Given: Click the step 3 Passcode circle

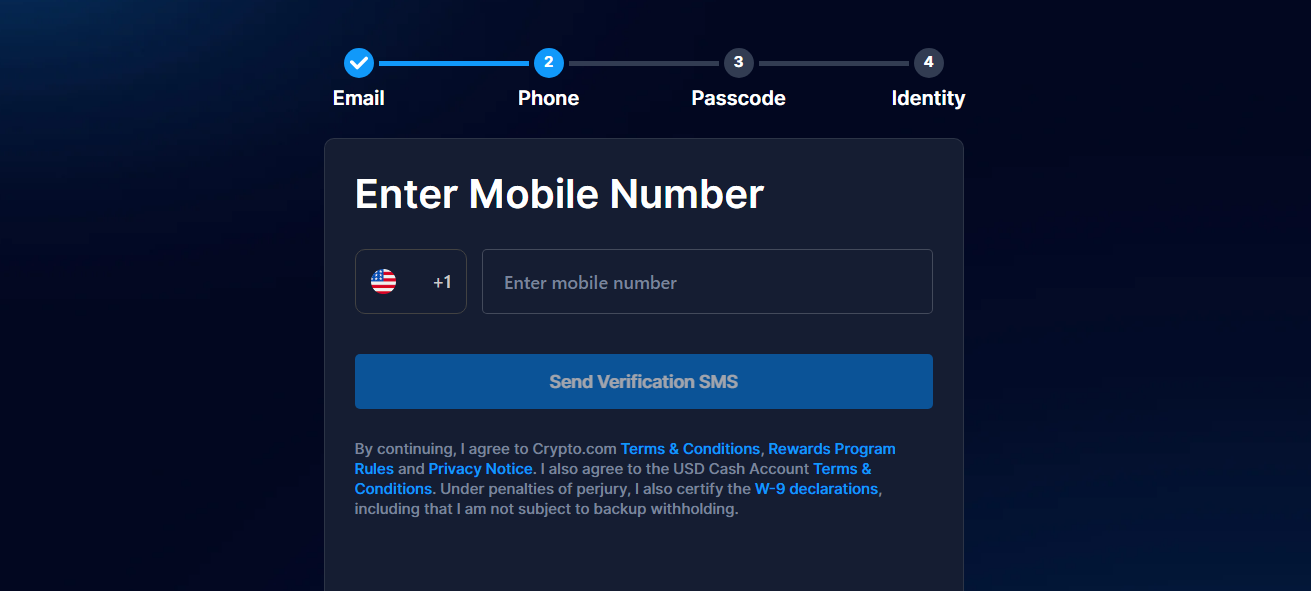Looking at the screenshot, I should pyautogui.click(x=738, y=63).
